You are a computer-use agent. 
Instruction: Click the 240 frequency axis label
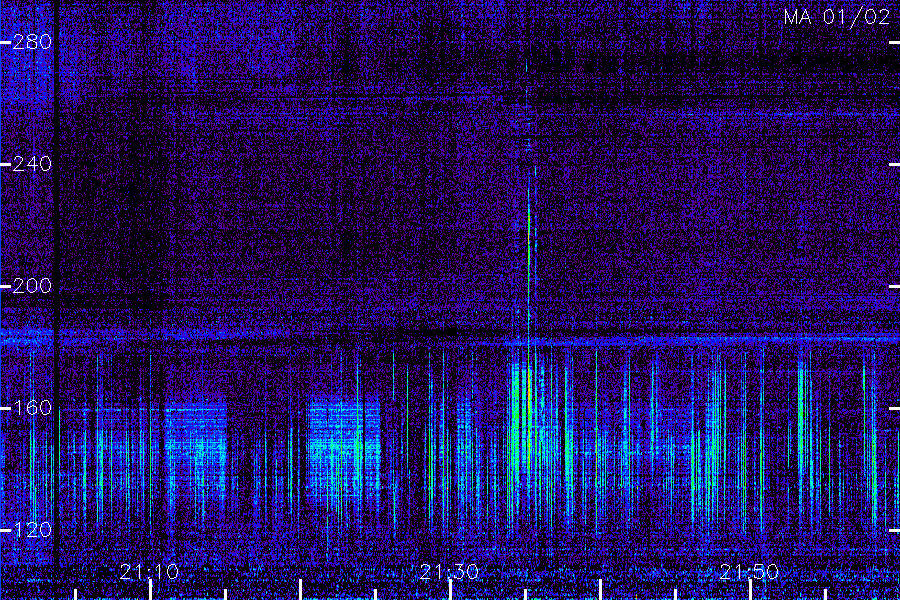click(x=32, y=164)
